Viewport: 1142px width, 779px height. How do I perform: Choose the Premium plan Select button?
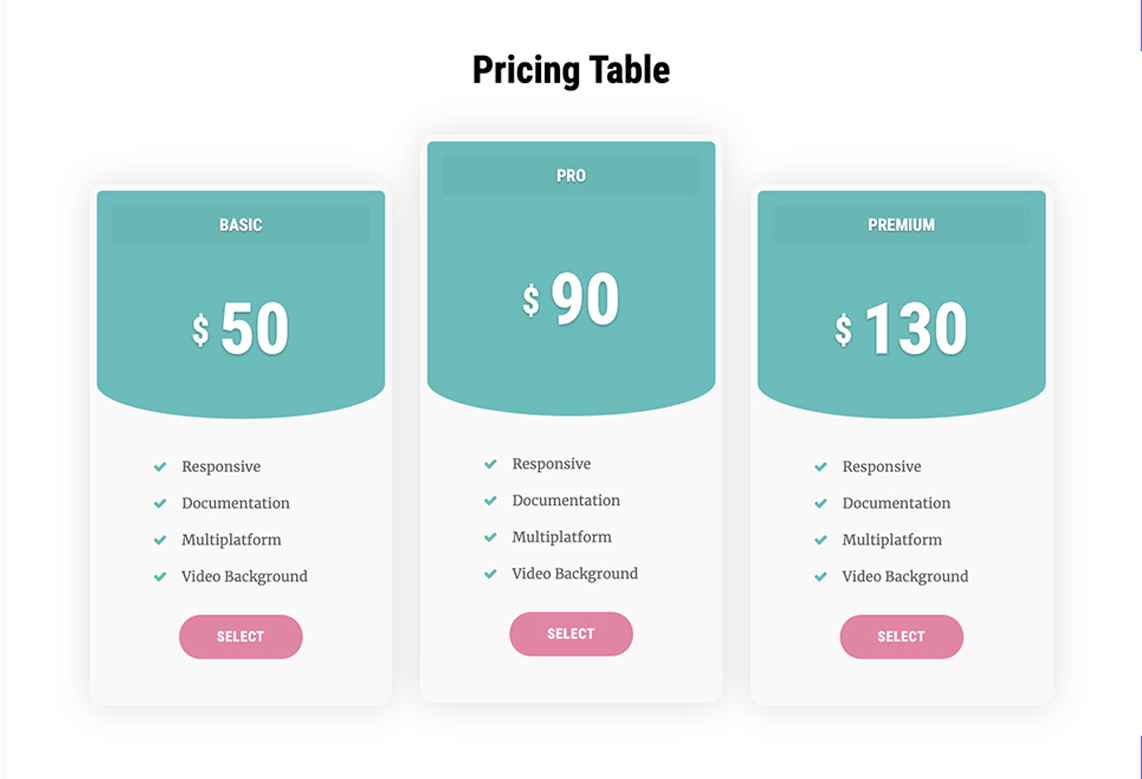902,637
